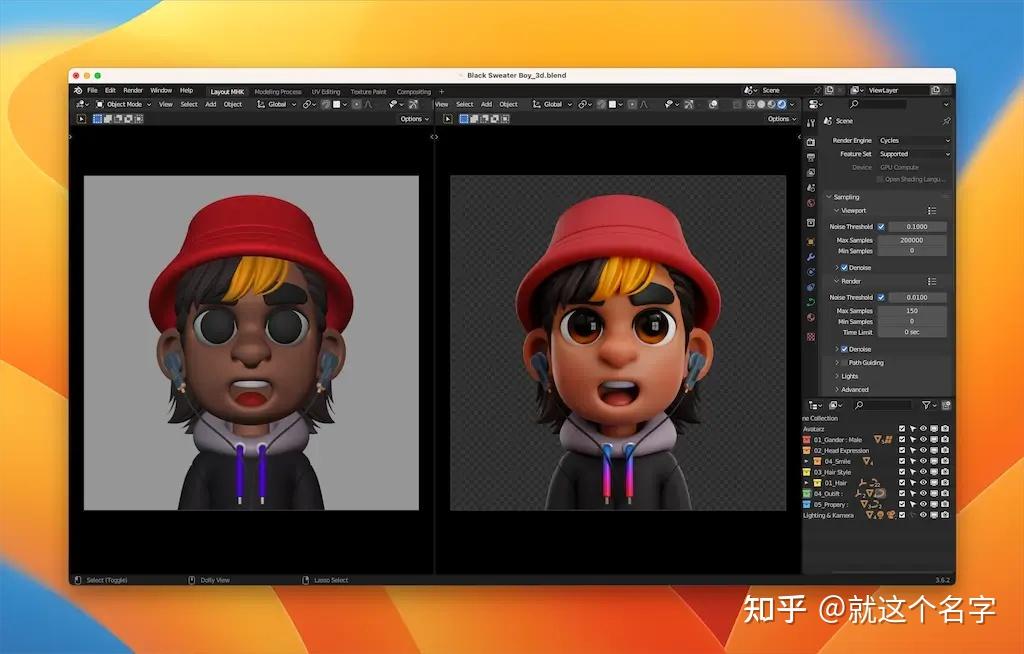The width and height of the screenshot is (1024, 654).
Task: Open the Edit menu
Action: pyautogui.click(x=109, y=89)
